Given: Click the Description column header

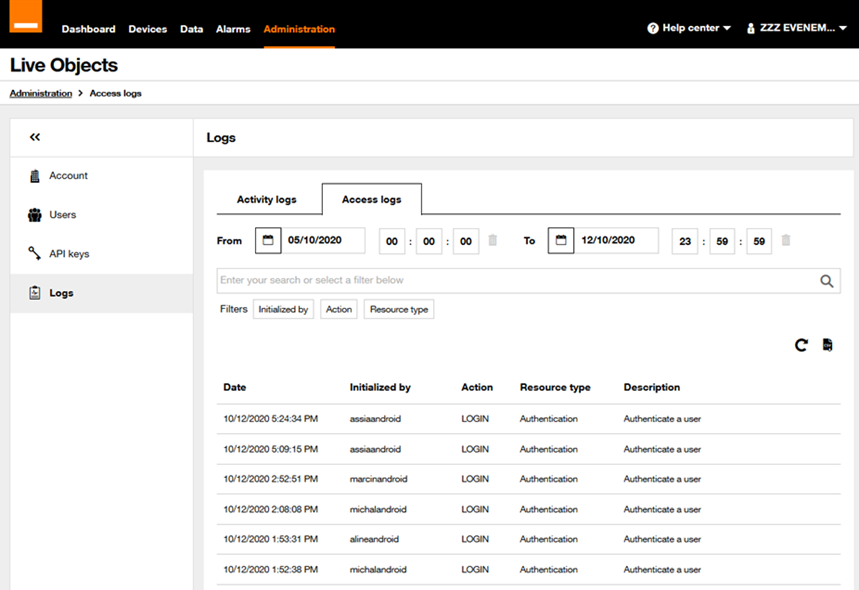Looking at the screenshot, I should [x=652, y=387].
